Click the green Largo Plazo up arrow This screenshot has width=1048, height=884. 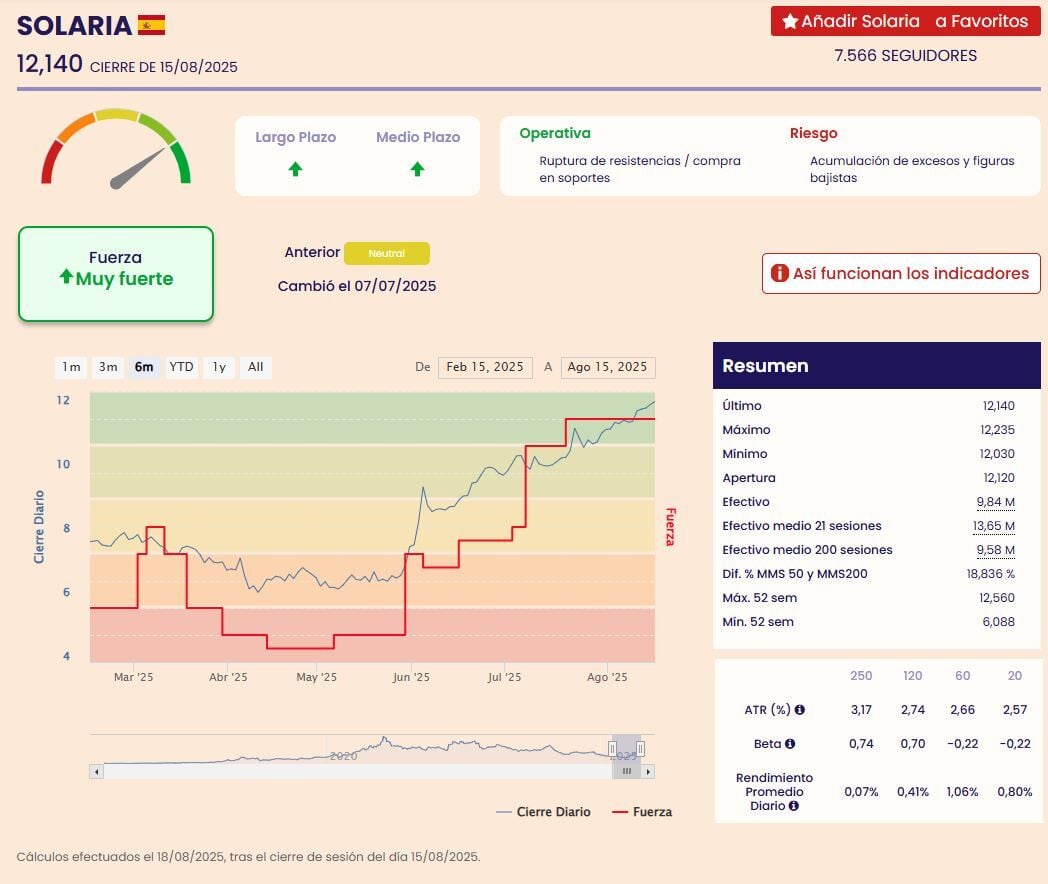tap(295, 169)
